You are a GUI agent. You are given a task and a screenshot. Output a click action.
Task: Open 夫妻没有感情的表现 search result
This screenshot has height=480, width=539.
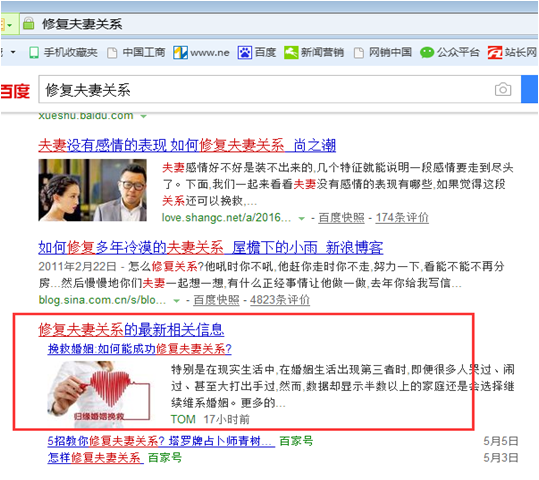[187, 145]
